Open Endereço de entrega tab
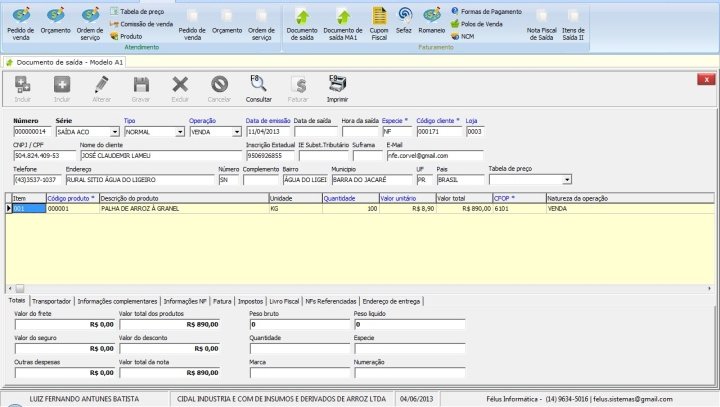Viewport: 720px width, 407px height. tap(391, 301)
